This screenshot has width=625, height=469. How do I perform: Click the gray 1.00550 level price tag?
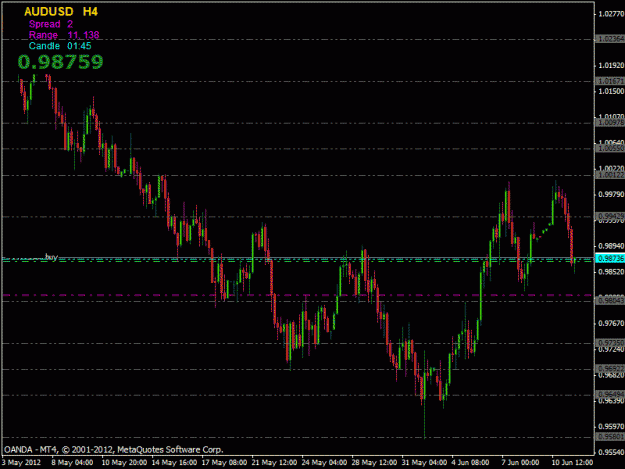click(610, 149)
